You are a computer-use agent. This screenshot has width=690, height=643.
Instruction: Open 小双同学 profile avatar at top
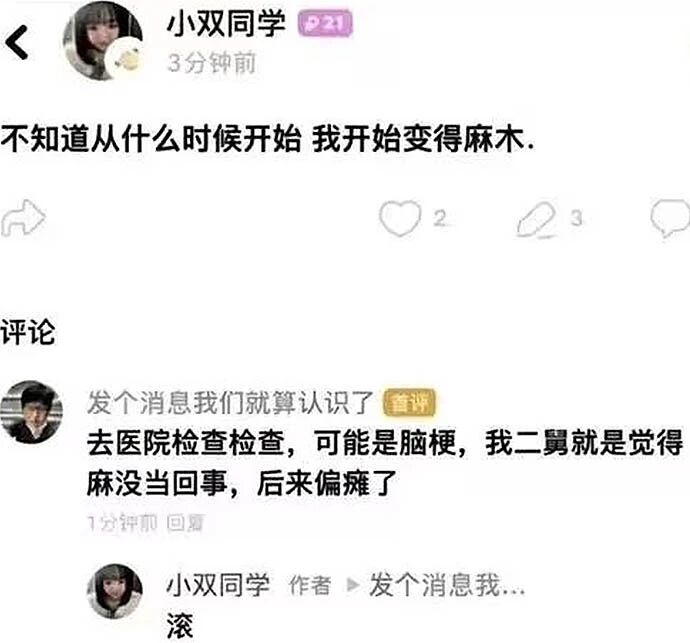103,41
